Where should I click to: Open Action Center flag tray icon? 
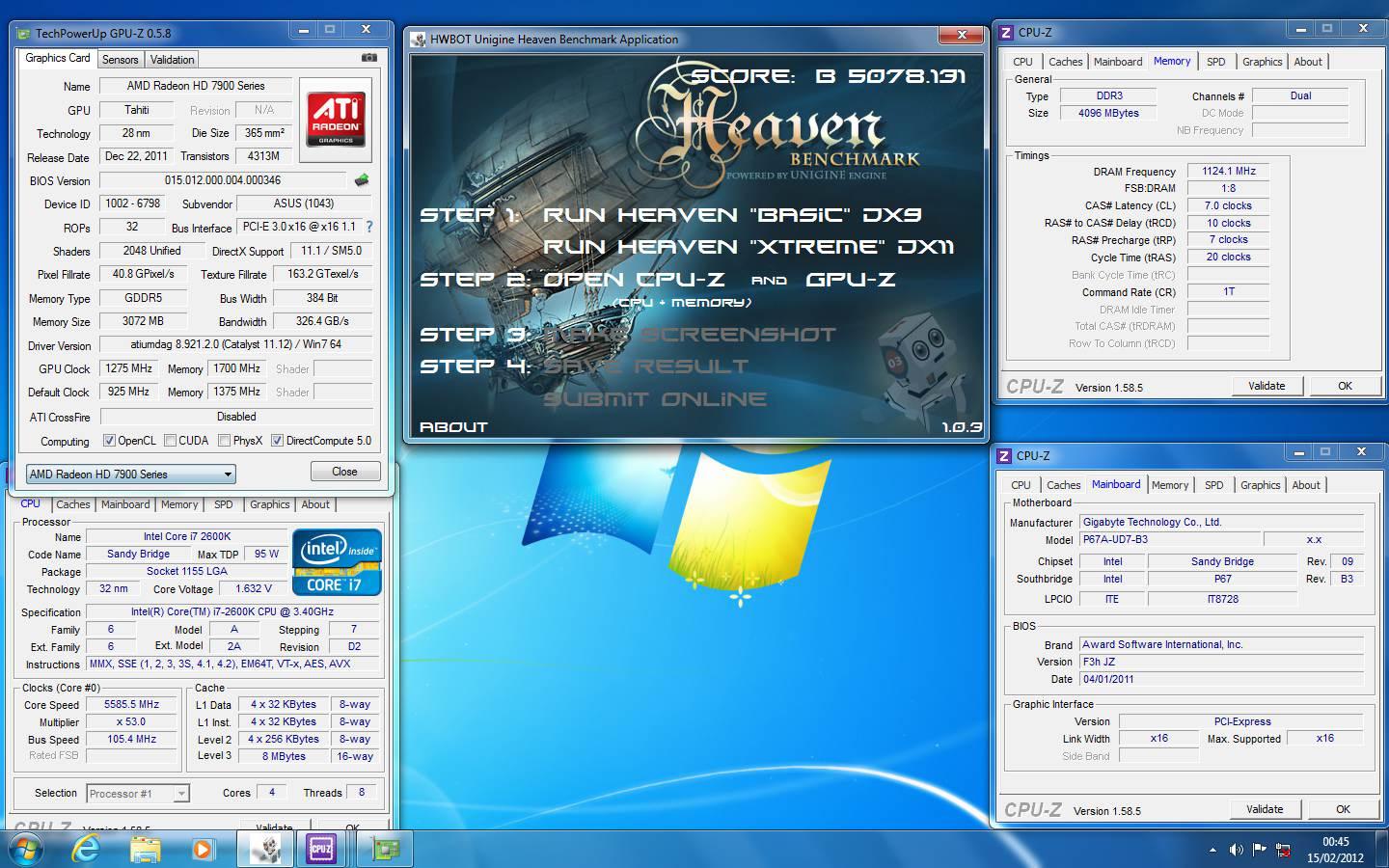(1259, 850)
